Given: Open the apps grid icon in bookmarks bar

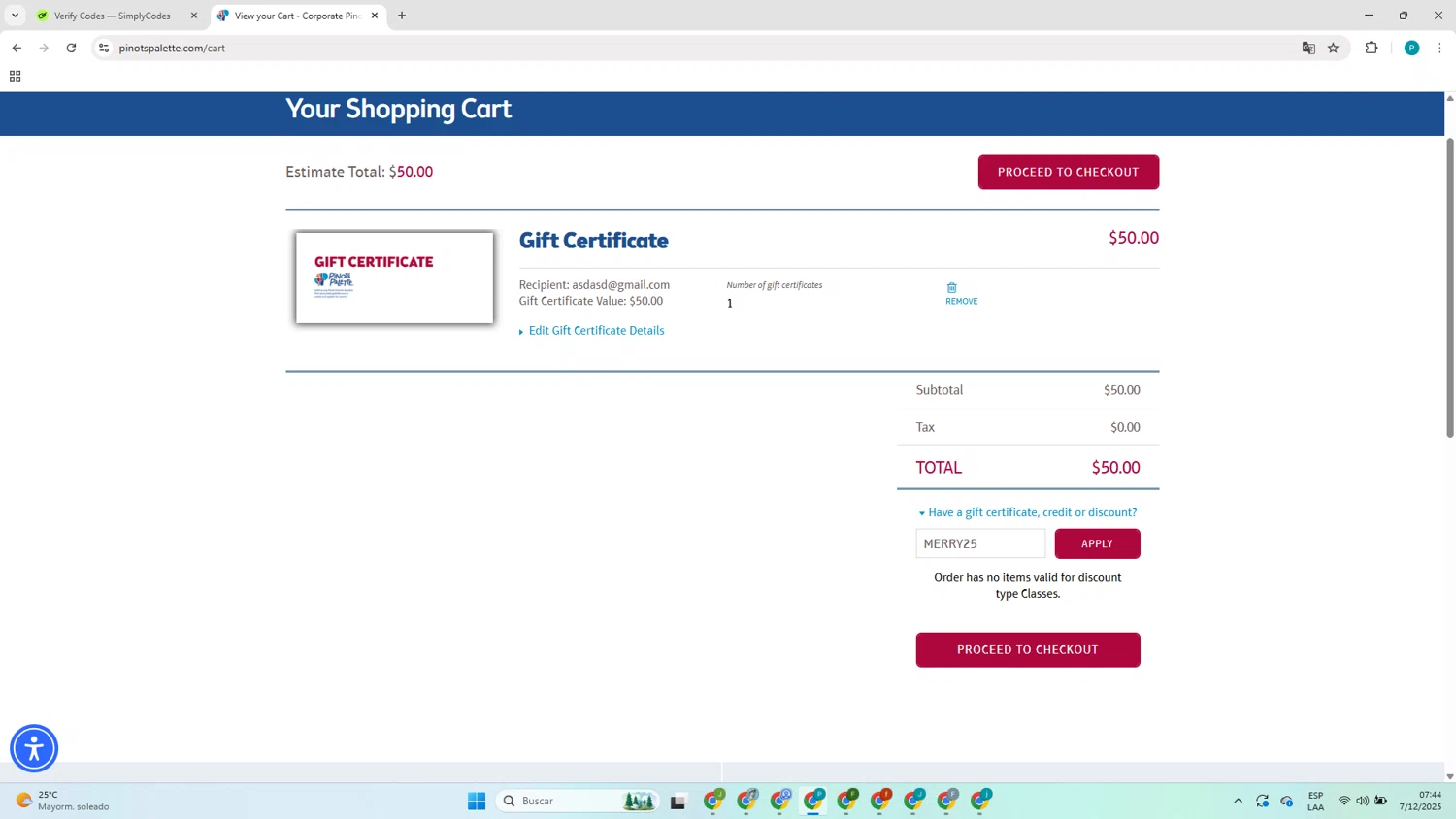Looking at the screenshot, I should pyautogui.click(x=15, y=76).
